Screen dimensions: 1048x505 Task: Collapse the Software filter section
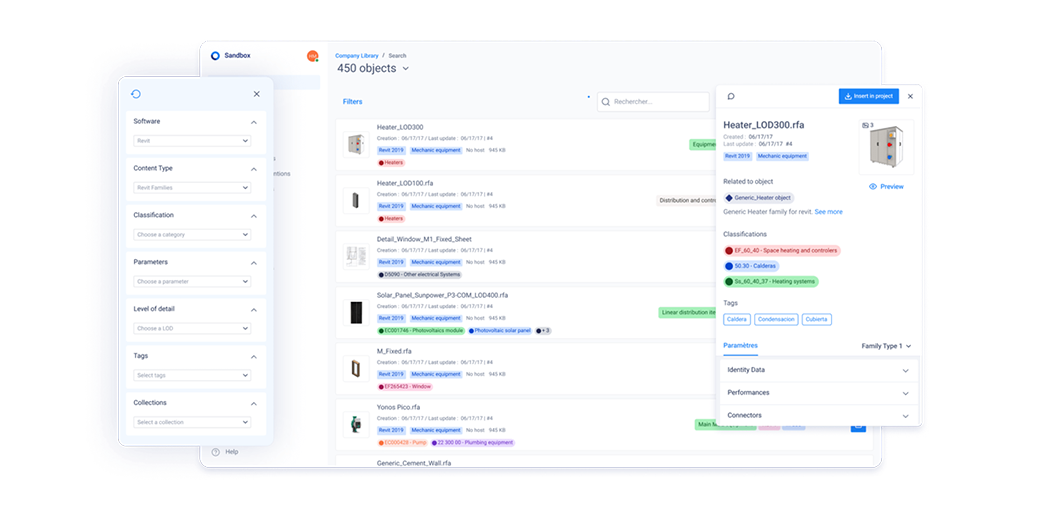(x=253, y=122)
